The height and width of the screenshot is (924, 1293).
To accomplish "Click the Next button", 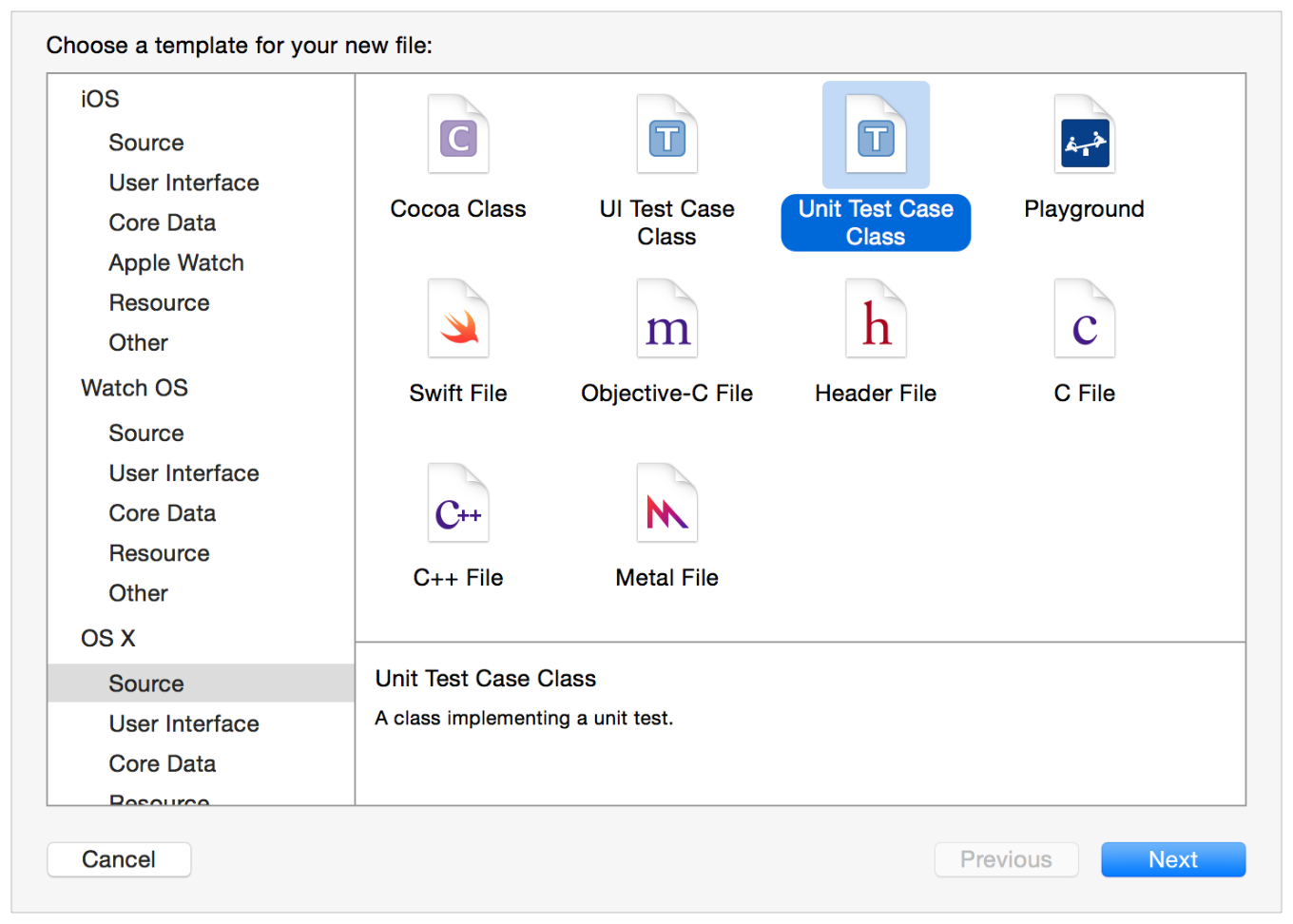I will tap(1172, 859).
